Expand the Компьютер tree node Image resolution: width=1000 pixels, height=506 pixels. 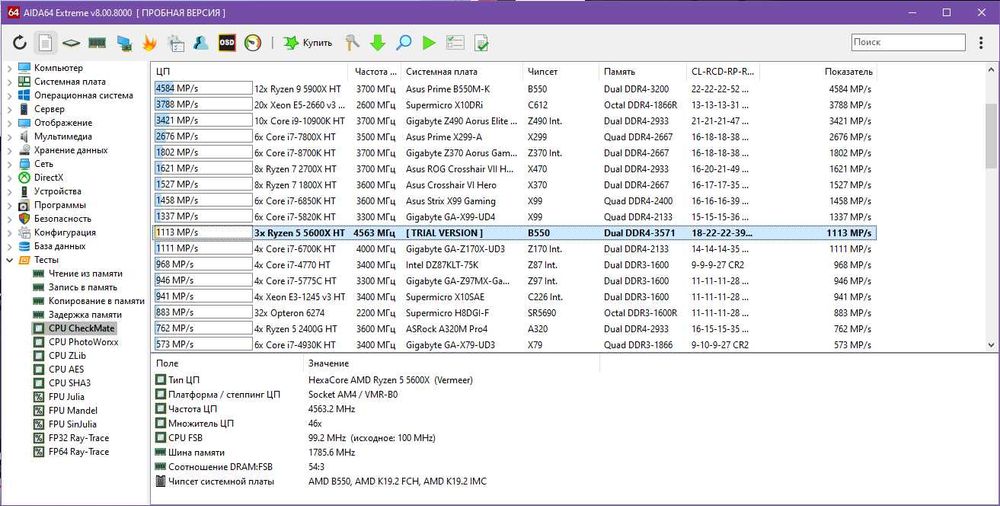point(10,68)
